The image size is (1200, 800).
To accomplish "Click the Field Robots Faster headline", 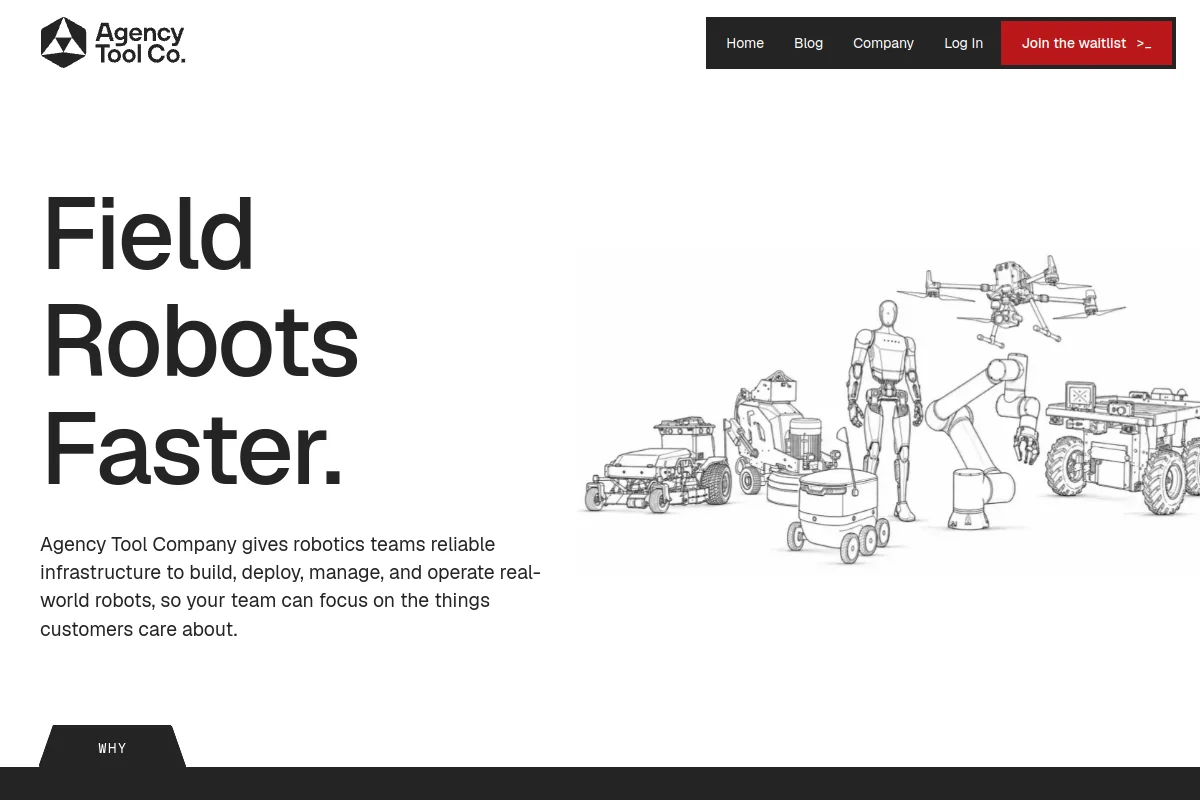I will pos(200,341).
